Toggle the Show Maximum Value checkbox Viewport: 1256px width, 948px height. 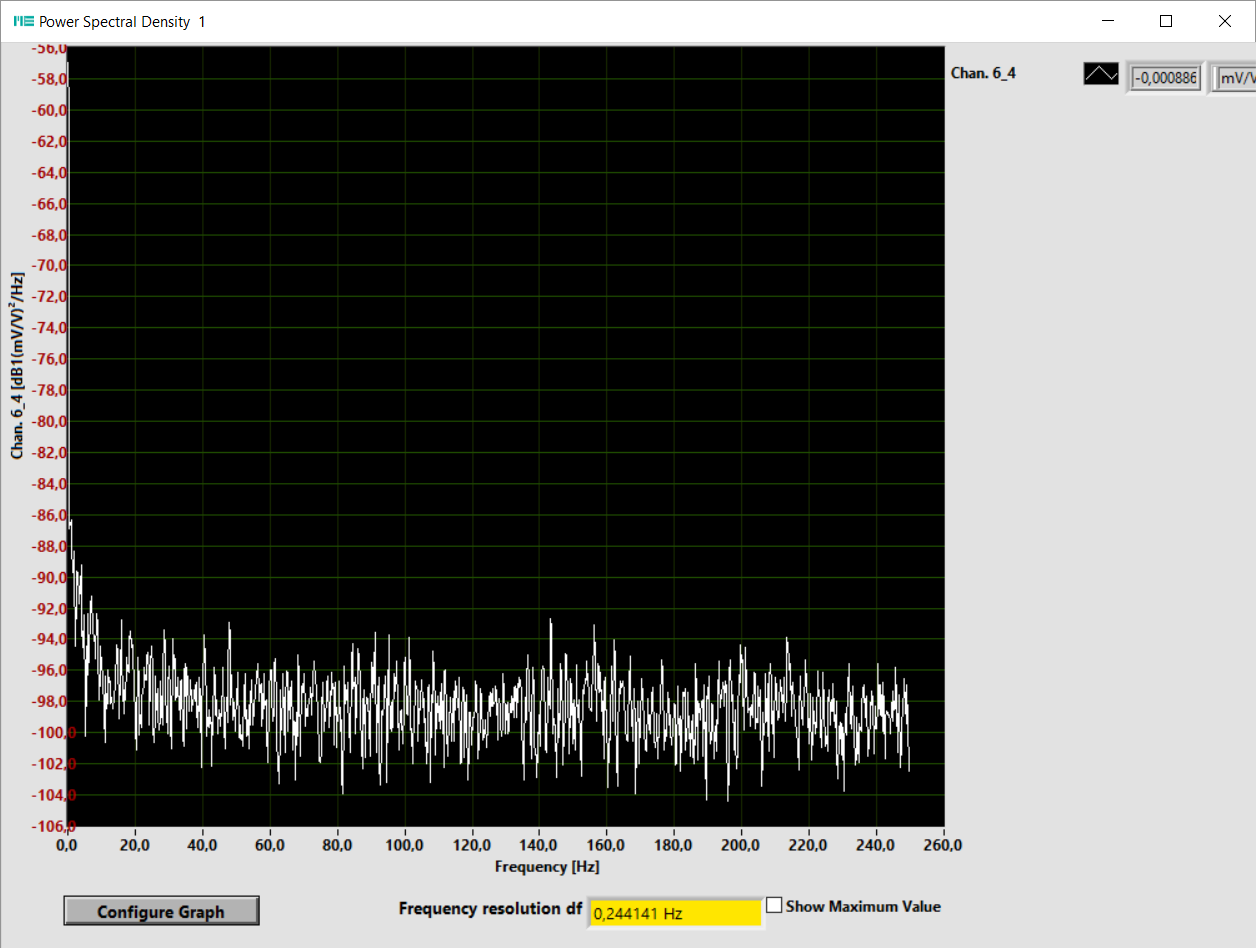pos(774,905)
